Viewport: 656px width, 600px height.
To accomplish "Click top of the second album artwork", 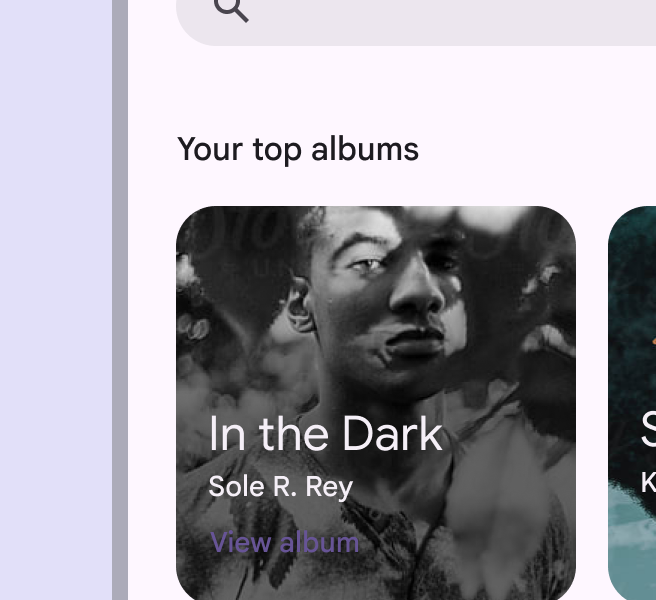I will (633, 225).
